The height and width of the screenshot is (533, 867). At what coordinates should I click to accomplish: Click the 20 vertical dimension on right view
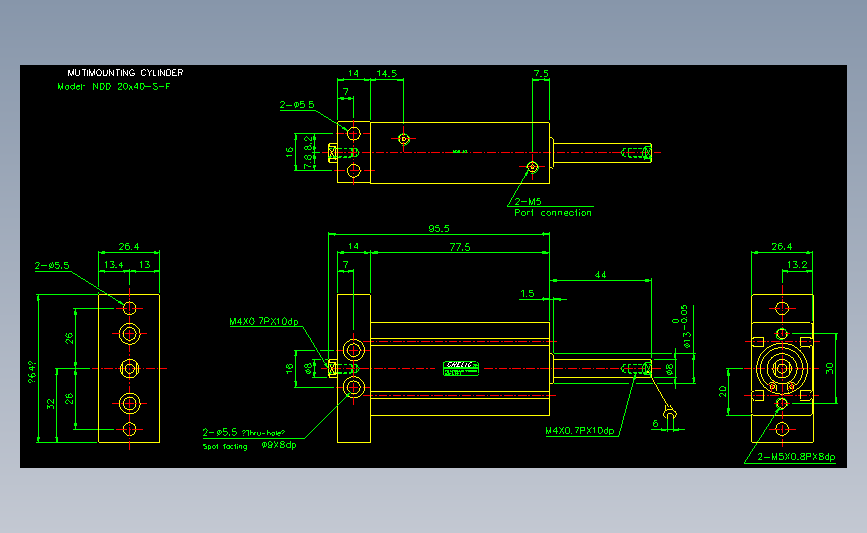pyautogui.click(x=723, y=391)
